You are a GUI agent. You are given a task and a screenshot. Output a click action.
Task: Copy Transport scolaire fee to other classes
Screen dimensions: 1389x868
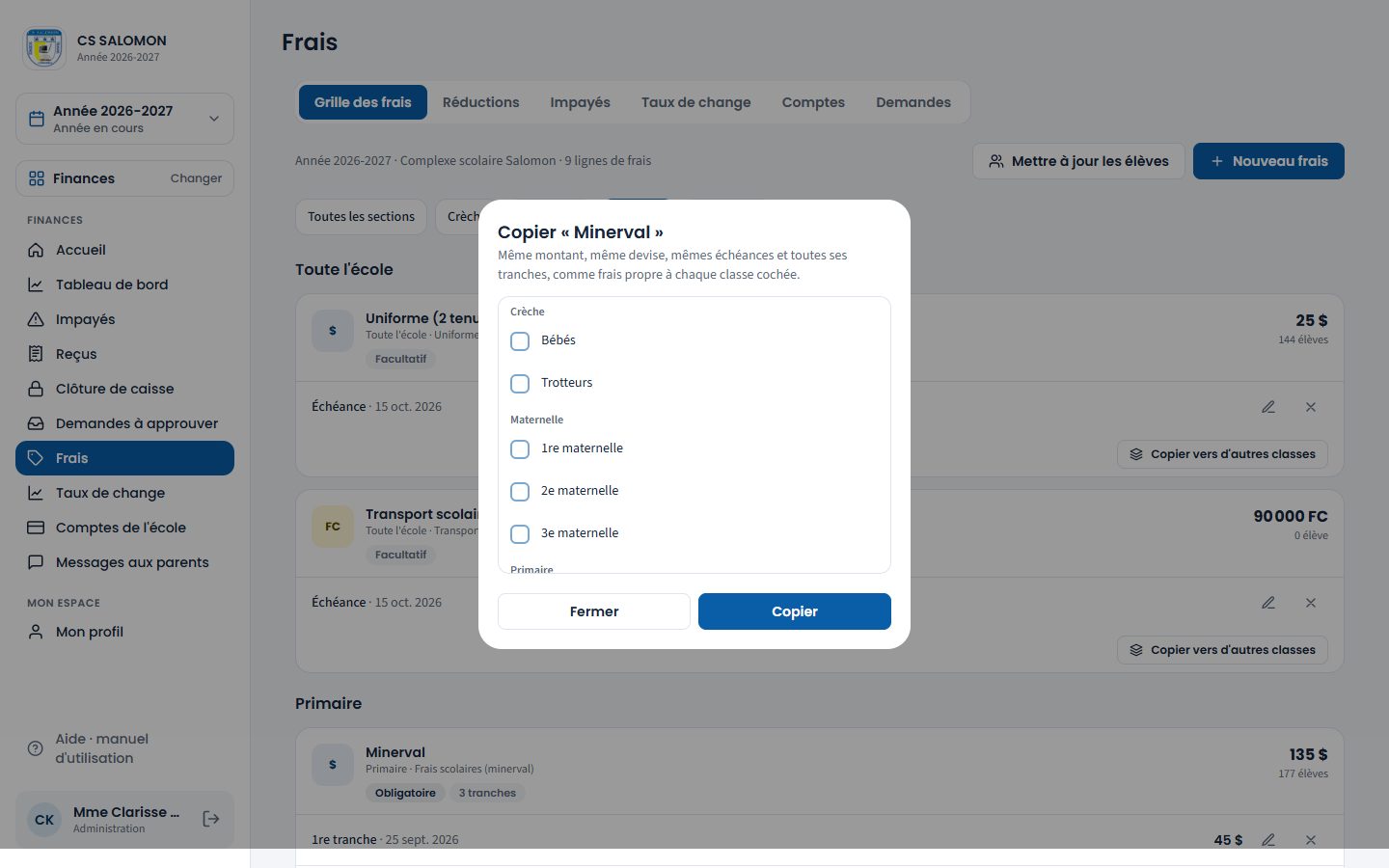click(1222, 650)
